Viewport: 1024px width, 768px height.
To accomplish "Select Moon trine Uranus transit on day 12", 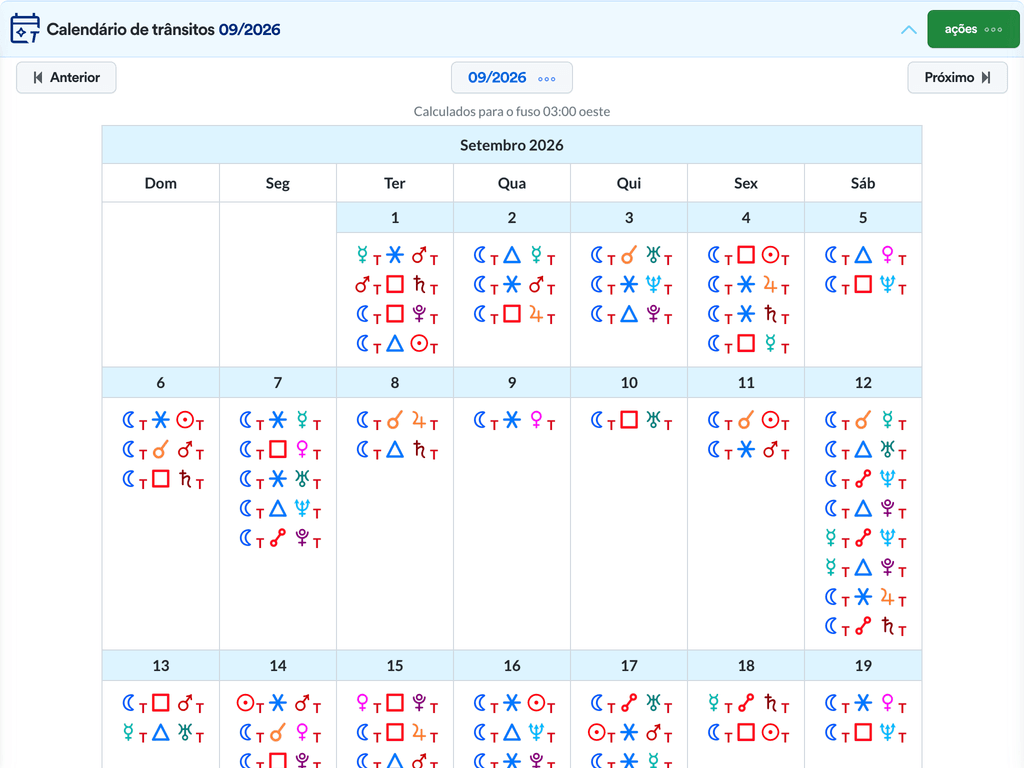I will pyautogui.click(x=865, y=450).
